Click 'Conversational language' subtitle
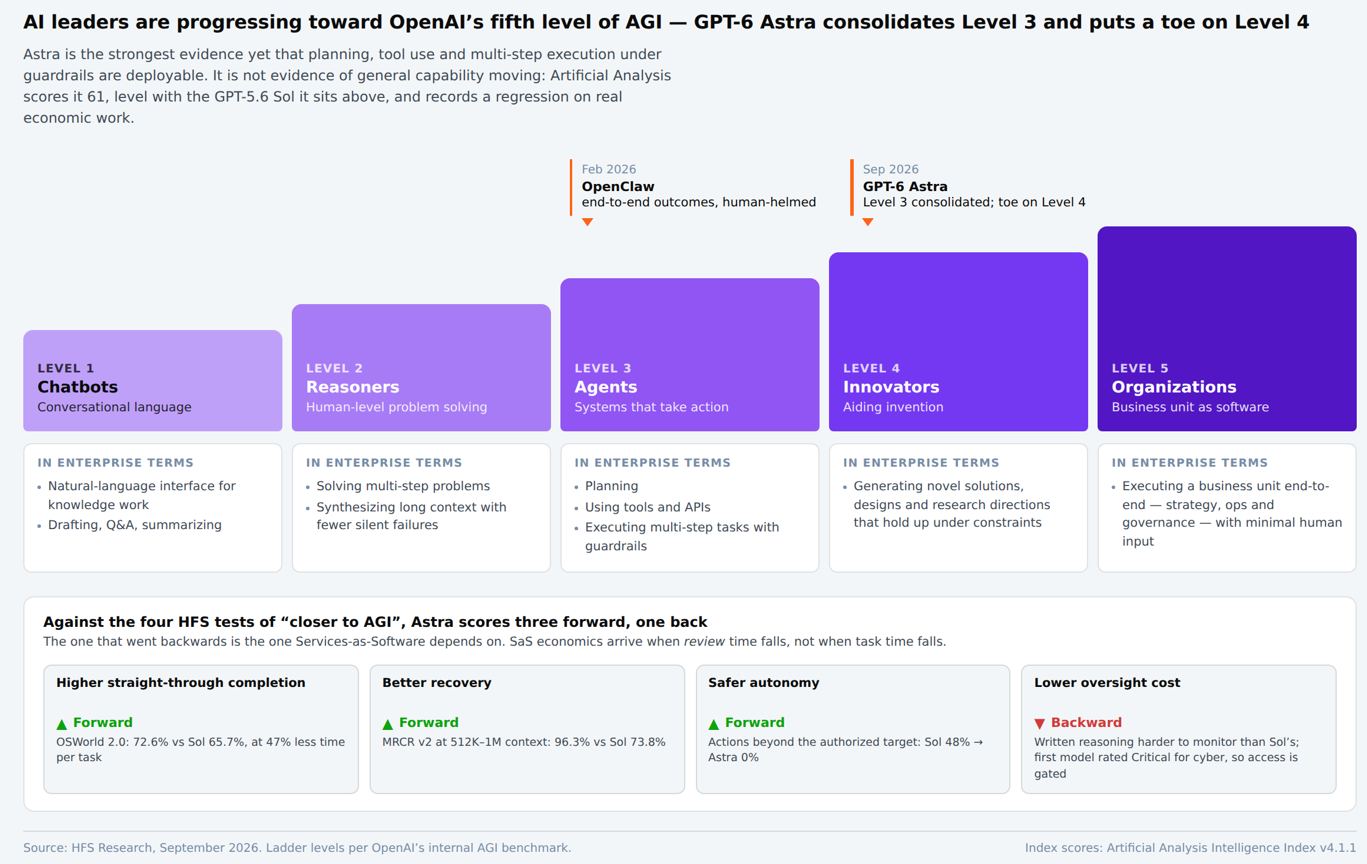 (x=114, y=407)
